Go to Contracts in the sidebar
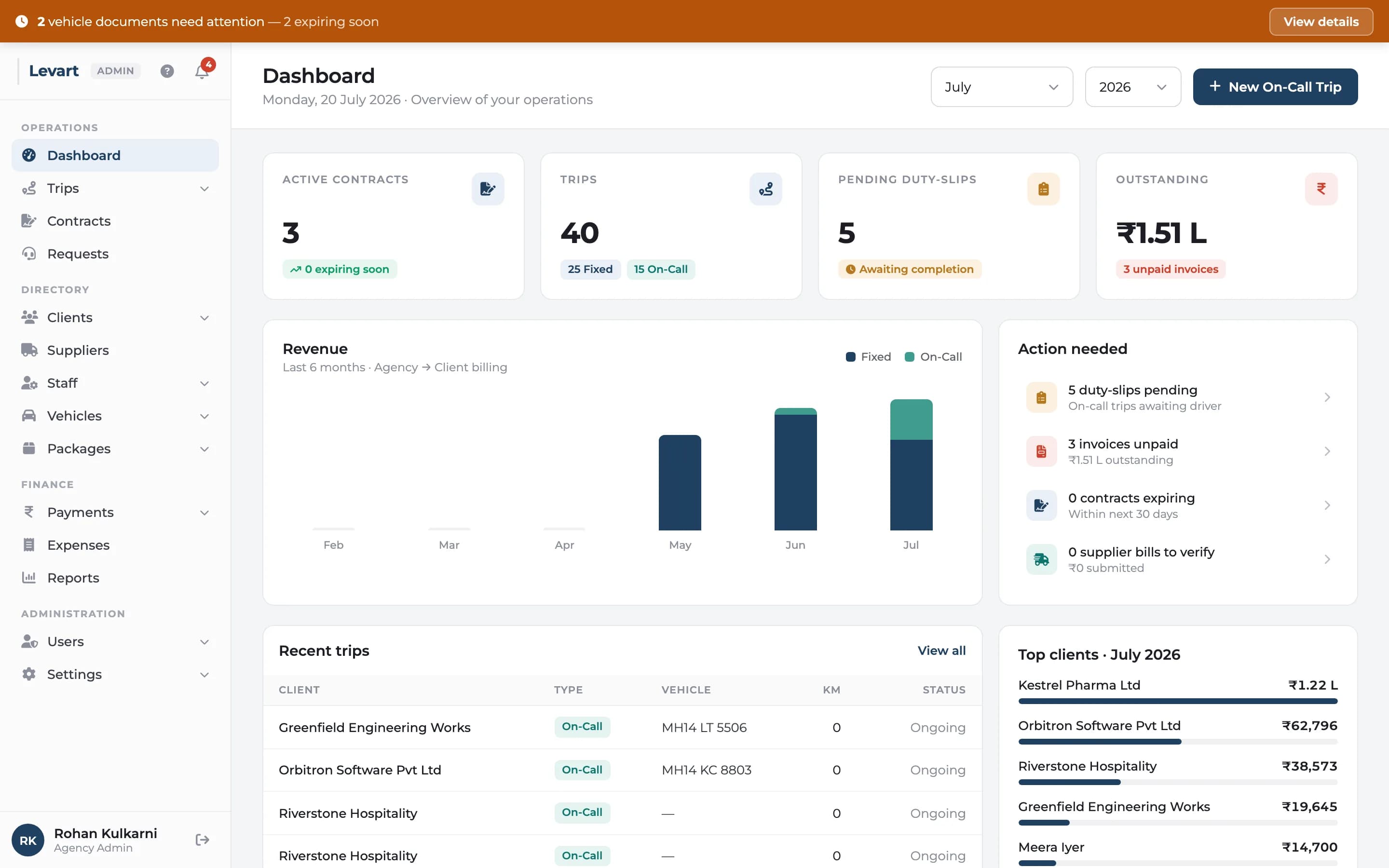1389x868 pixels. [x=115, y=221]
